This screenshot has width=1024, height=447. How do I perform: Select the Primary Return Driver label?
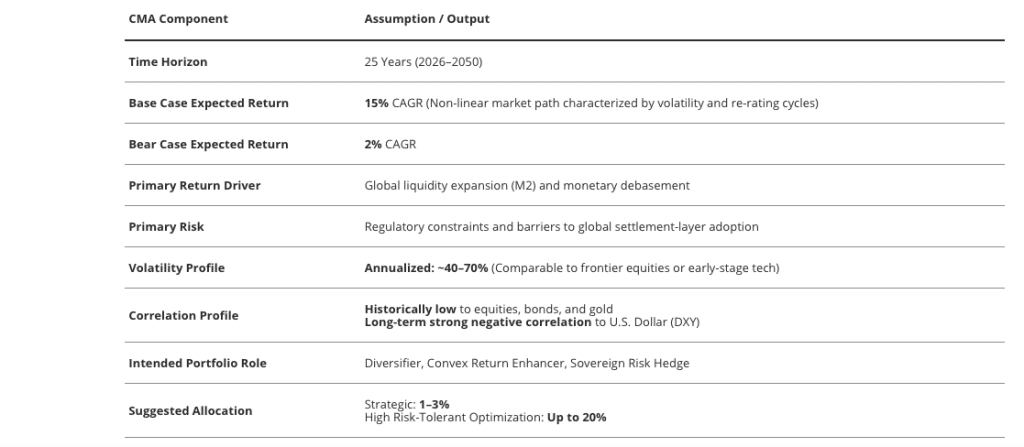[194, 185]
